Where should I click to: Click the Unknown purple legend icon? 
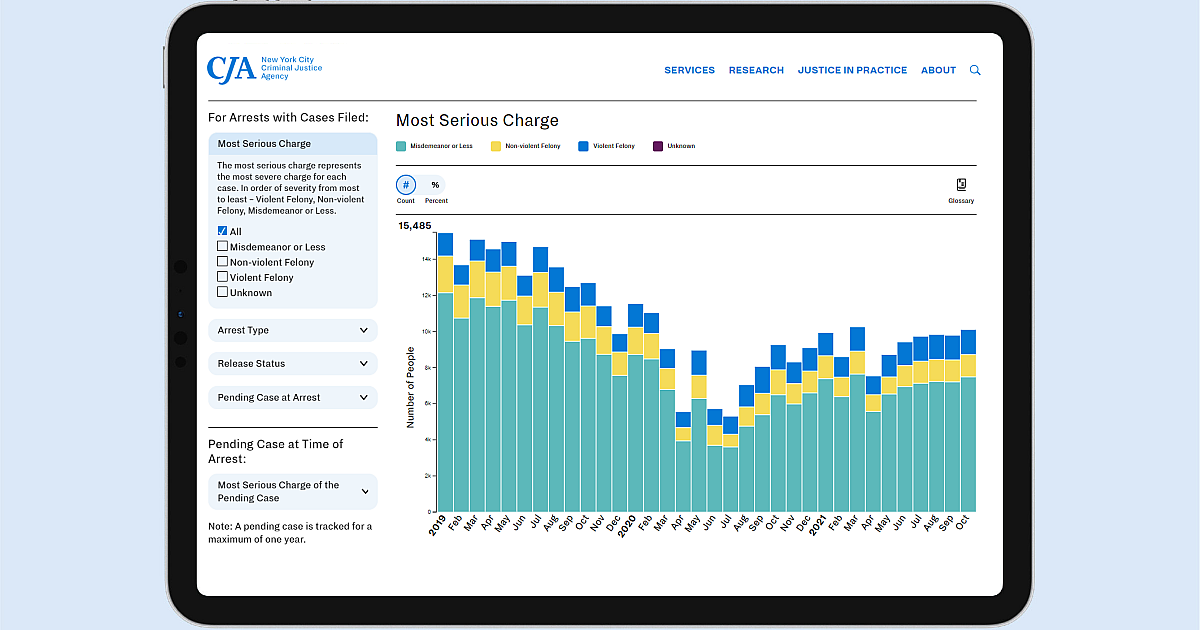(656, 145)
